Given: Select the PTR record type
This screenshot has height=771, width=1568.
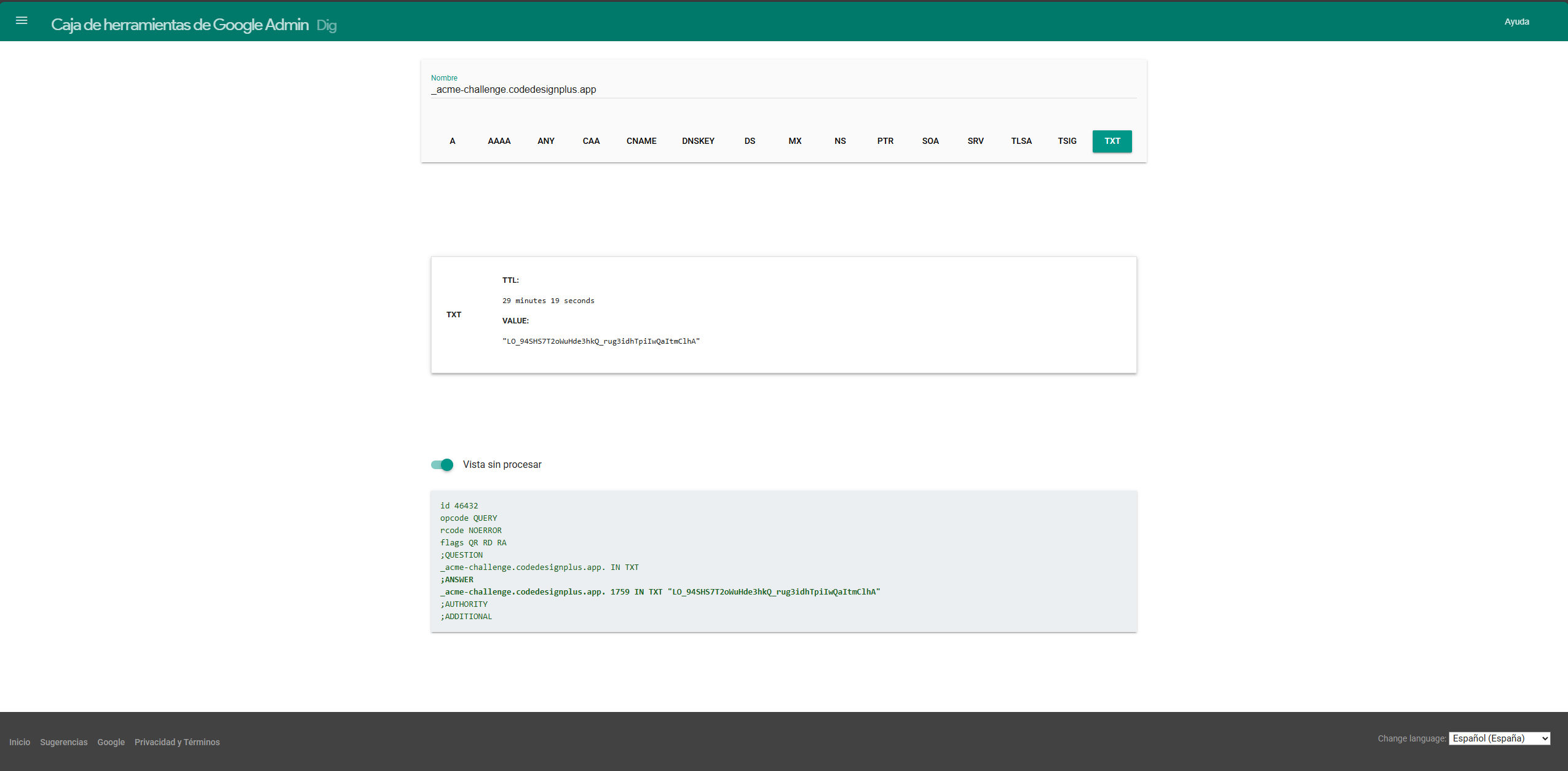Looking at the screenshot, I should click(x=885, y=141).
